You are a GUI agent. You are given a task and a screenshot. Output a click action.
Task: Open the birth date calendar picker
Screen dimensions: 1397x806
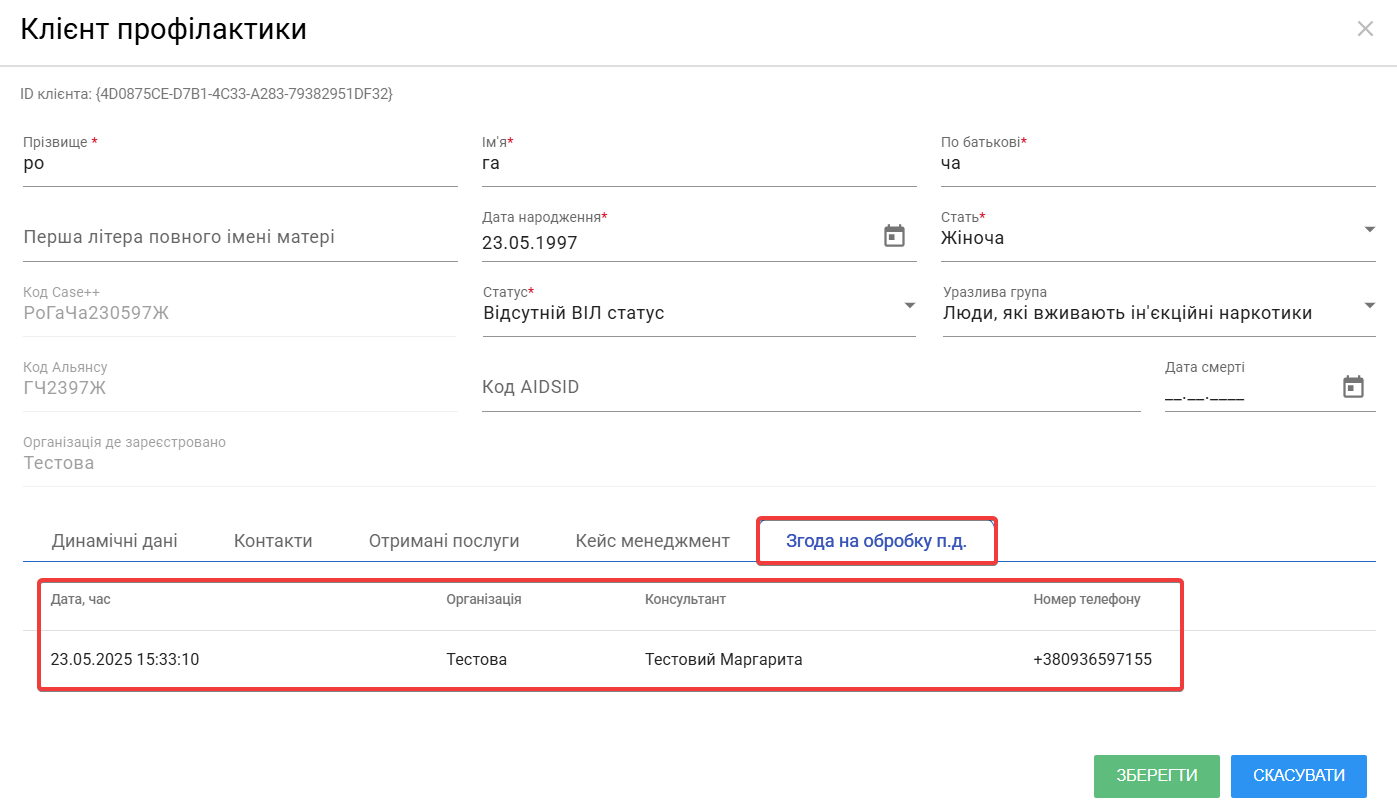point(894,237)
